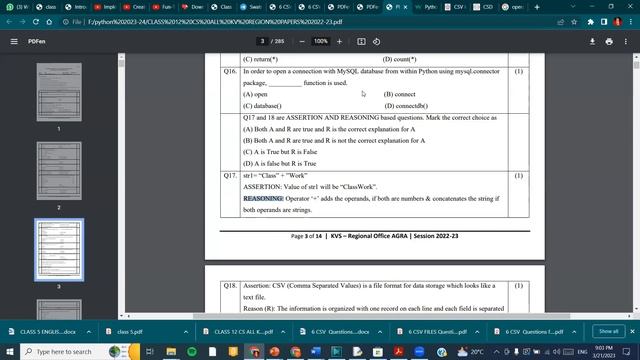
Task: Expand options for 6 CSV Questions f...pdf download
Action: click(x=574, y=332)
